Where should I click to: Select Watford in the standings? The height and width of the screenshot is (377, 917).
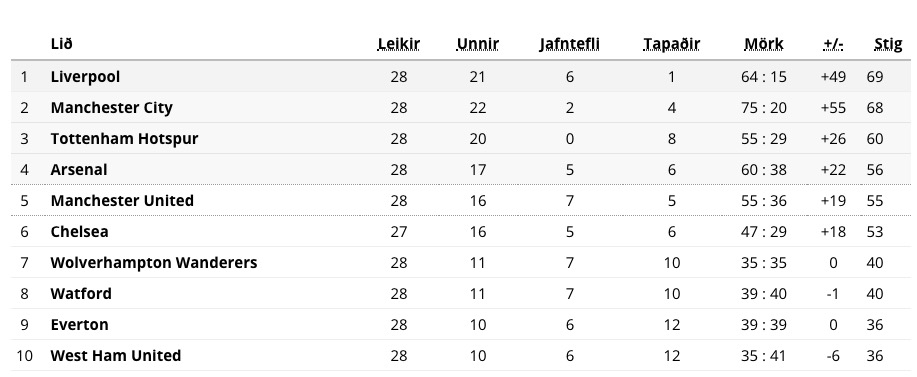(81, 293)
